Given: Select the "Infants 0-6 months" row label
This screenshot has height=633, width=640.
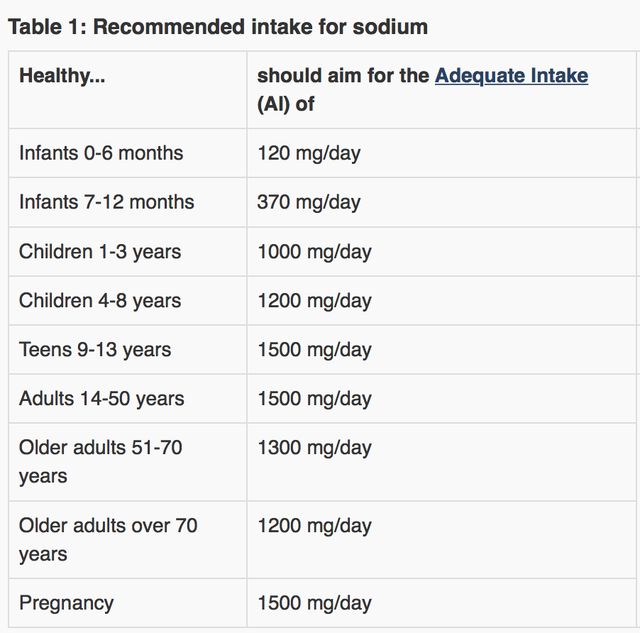Looking at the screenshot, I should tap(101, 153).
